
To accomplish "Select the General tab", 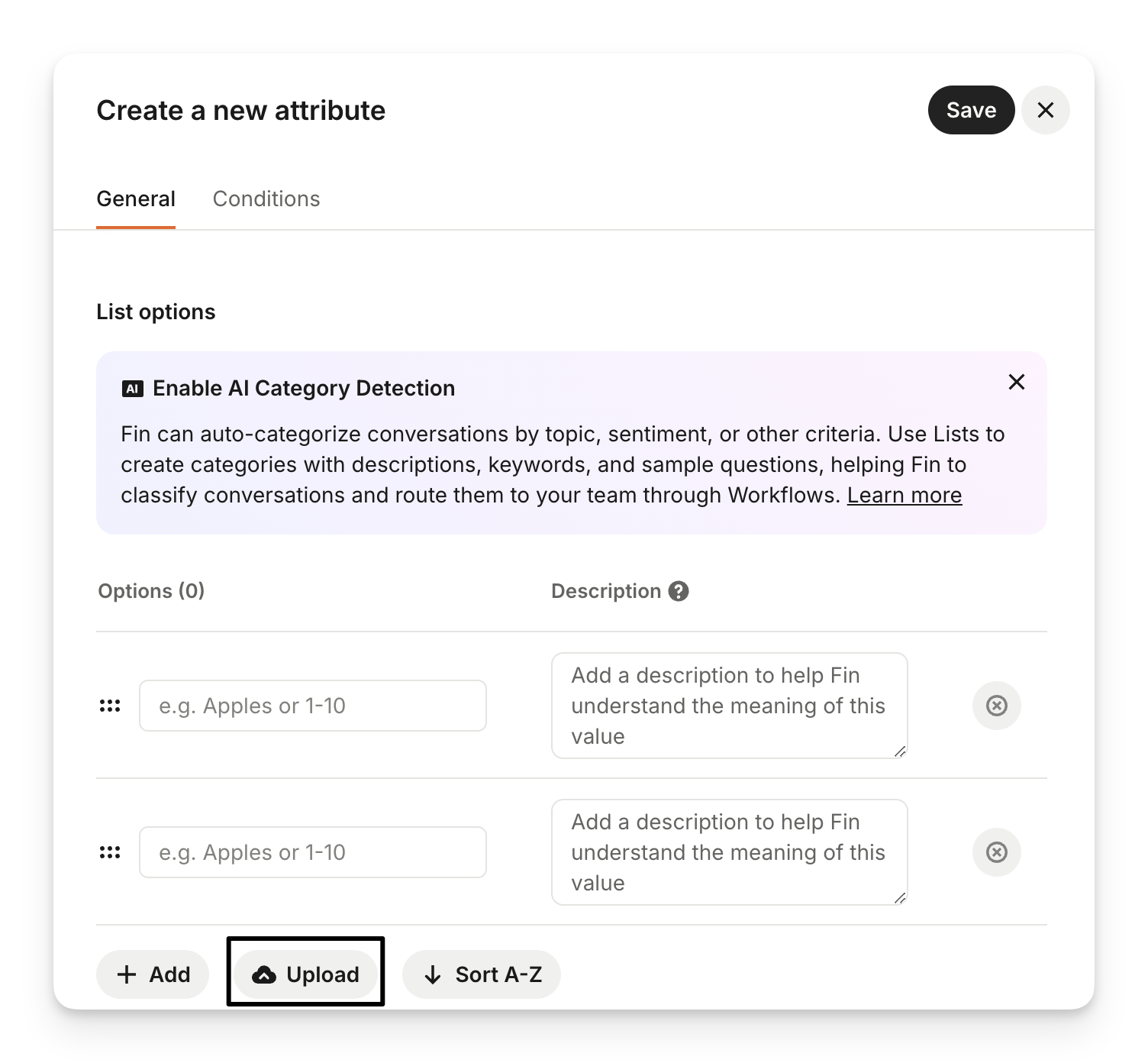I will (x=136, y=199).
